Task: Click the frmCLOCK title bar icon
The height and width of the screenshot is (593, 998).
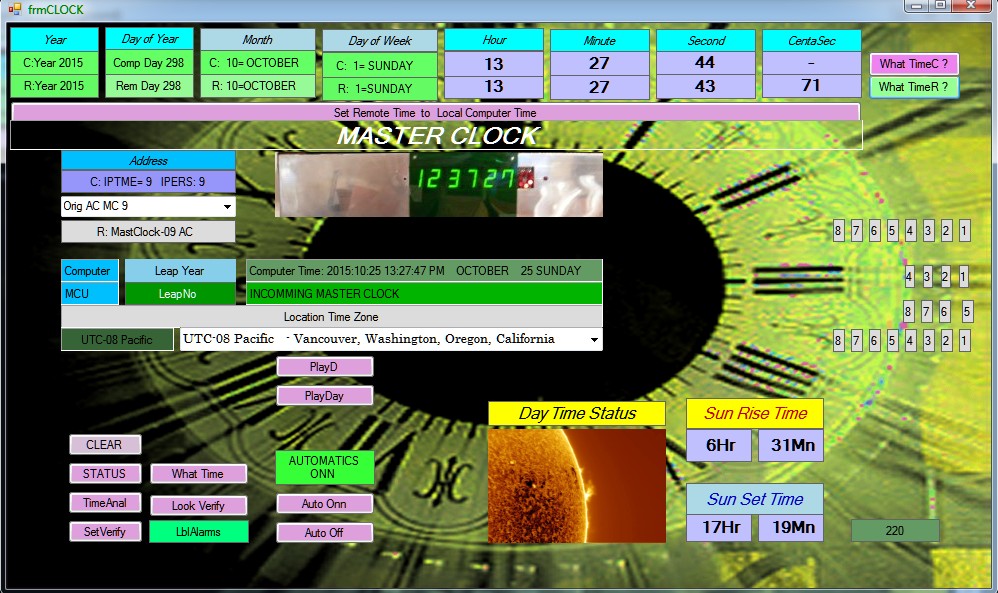Action: 13,8
